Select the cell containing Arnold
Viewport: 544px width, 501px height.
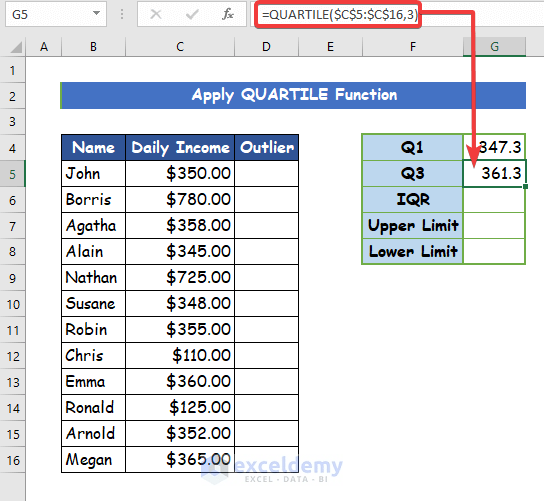pyautogui.click(x=93, y=434)
